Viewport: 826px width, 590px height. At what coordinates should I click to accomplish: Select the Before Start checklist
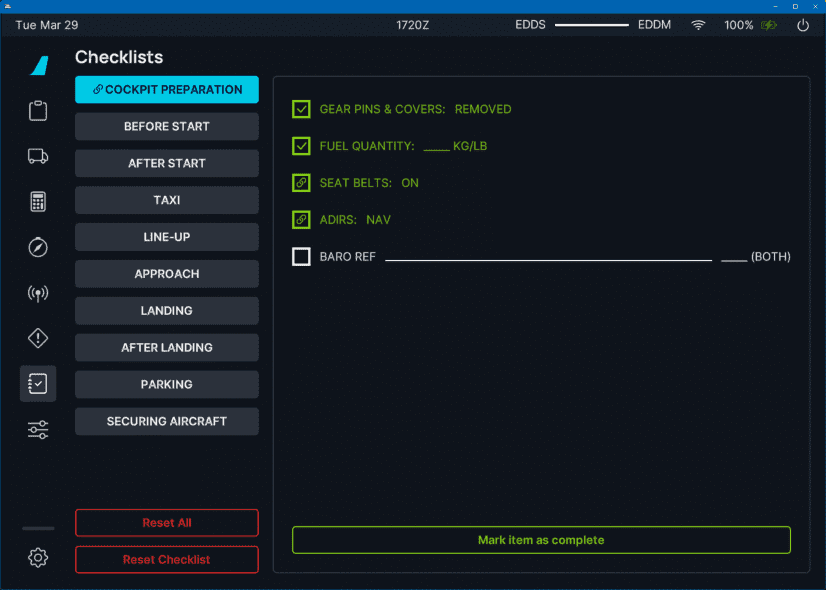tap(166, 127)
